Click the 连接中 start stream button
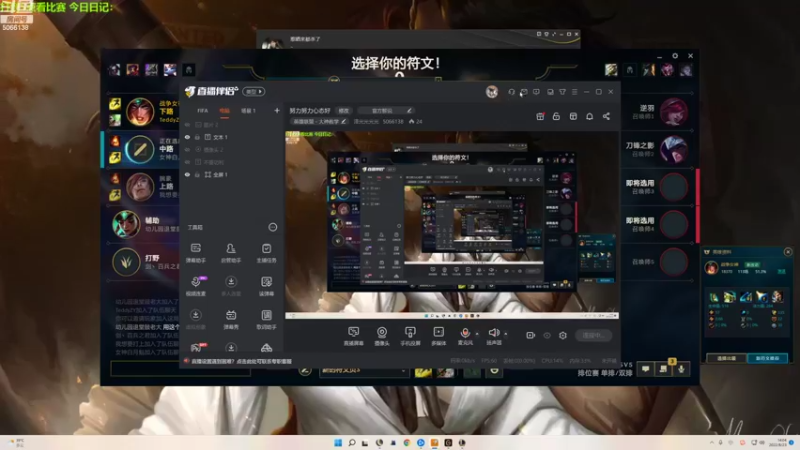Image resolution: width=800 pixels, height=450 pixels. click(x=593, y=335)
